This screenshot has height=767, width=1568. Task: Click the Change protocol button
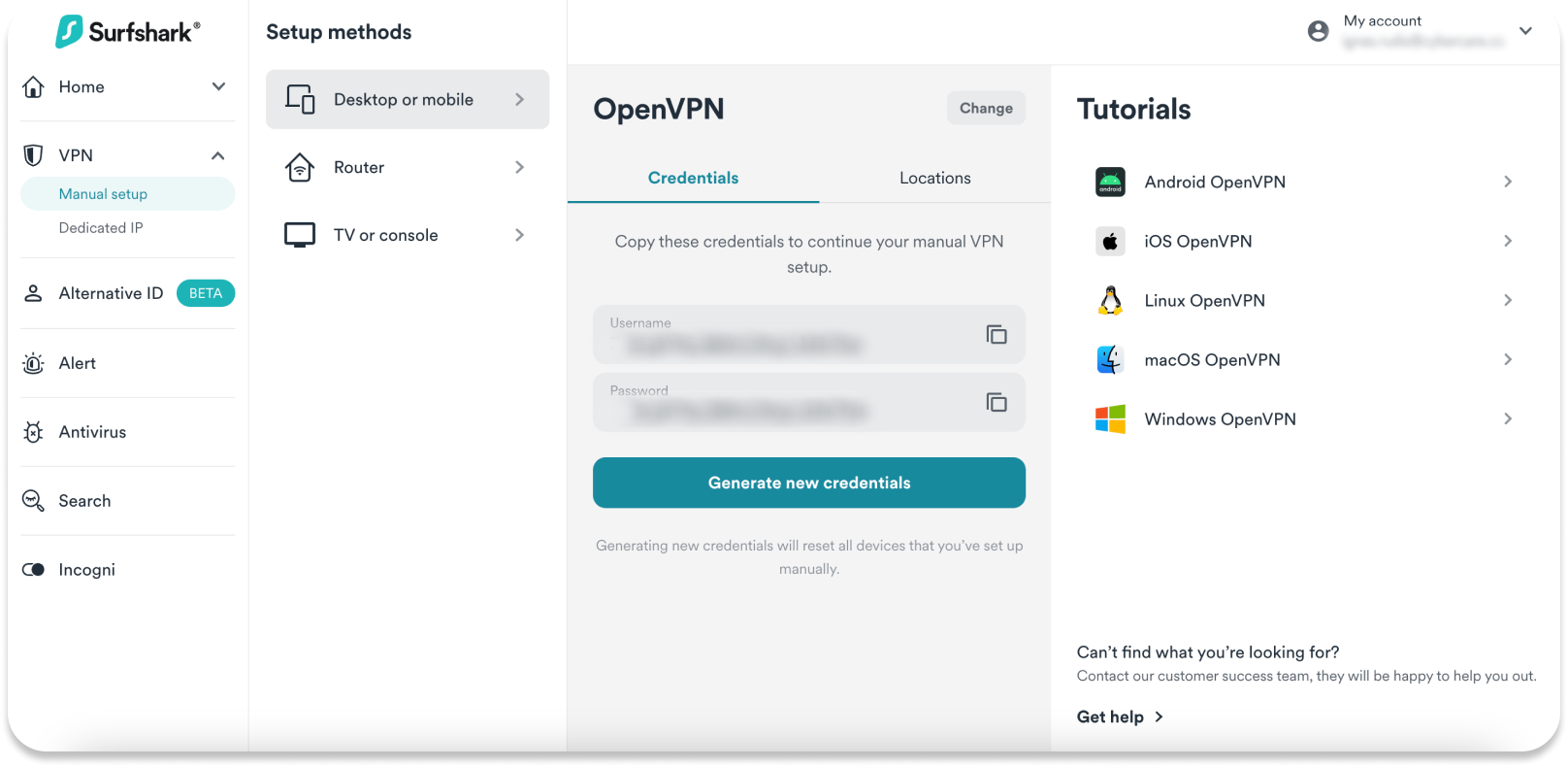(x=986, y=108)
